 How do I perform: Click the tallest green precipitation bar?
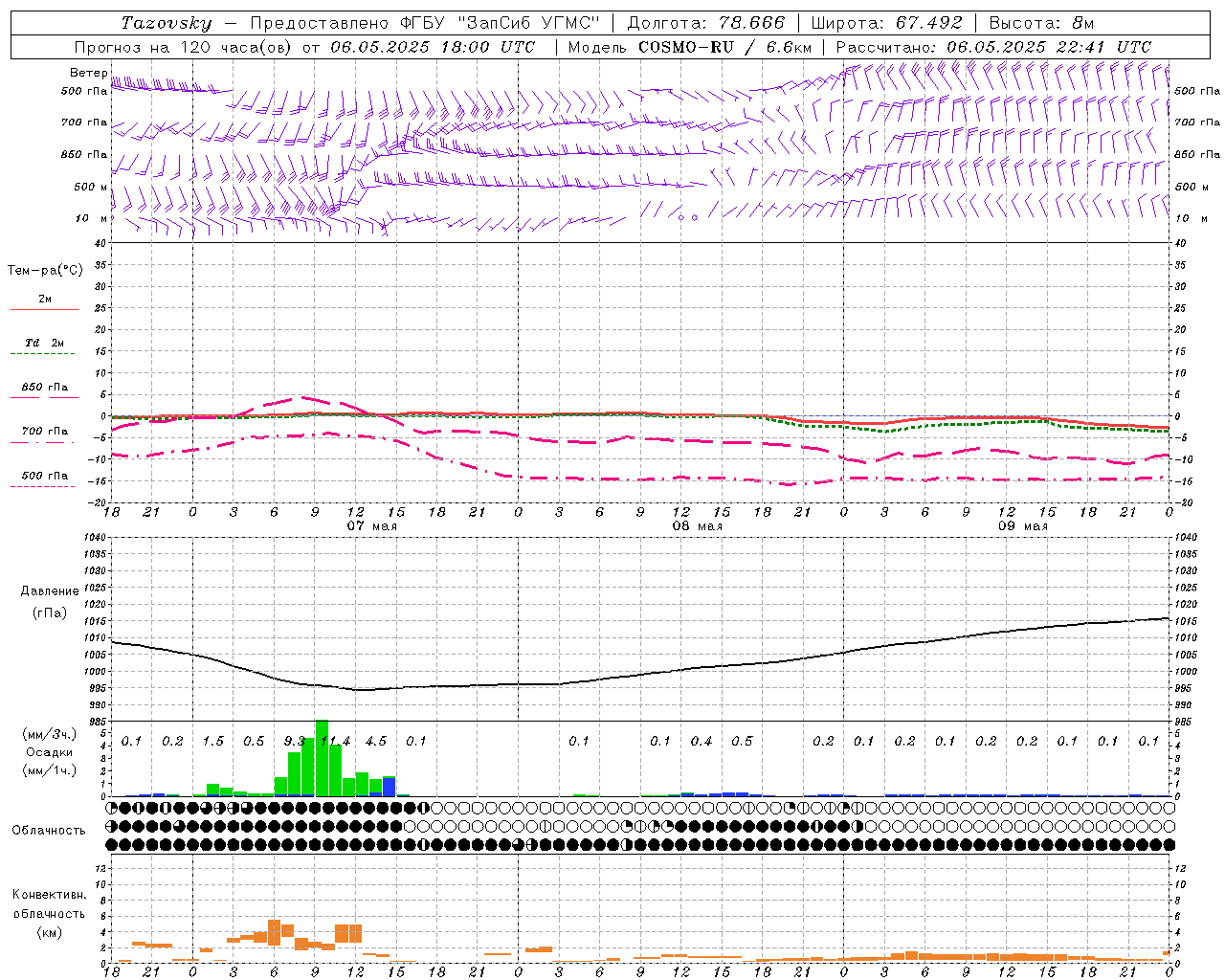[322, 758]
